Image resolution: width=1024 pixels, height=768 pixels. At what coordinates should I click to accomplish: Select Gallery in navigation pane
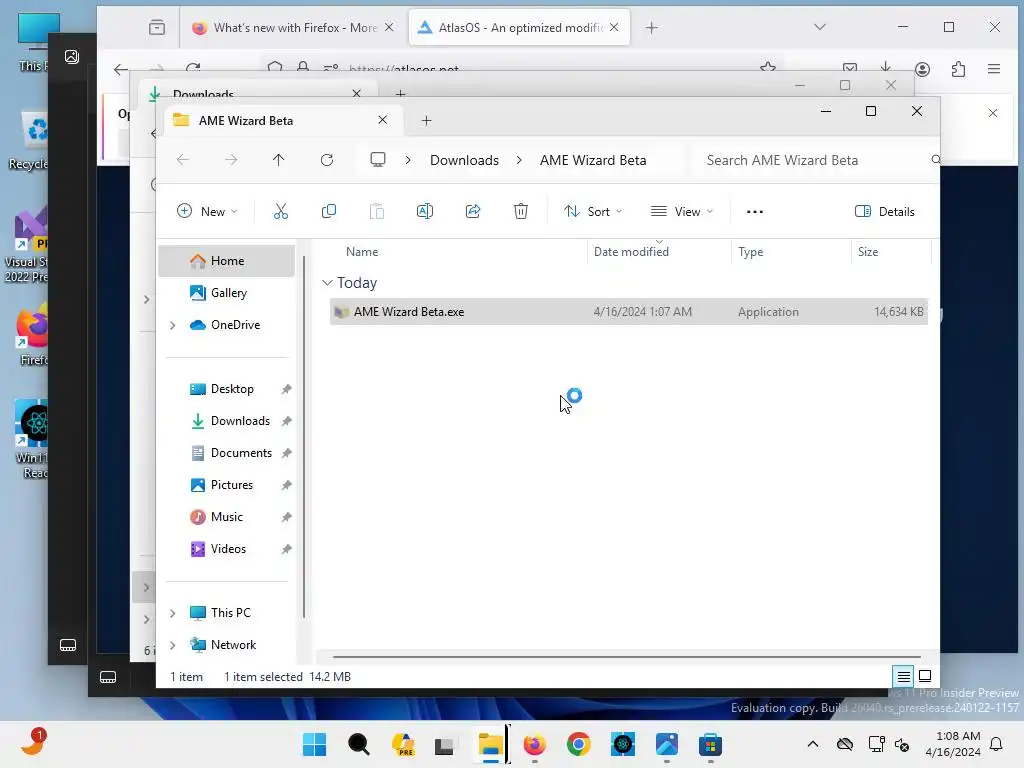coord(227,293)
